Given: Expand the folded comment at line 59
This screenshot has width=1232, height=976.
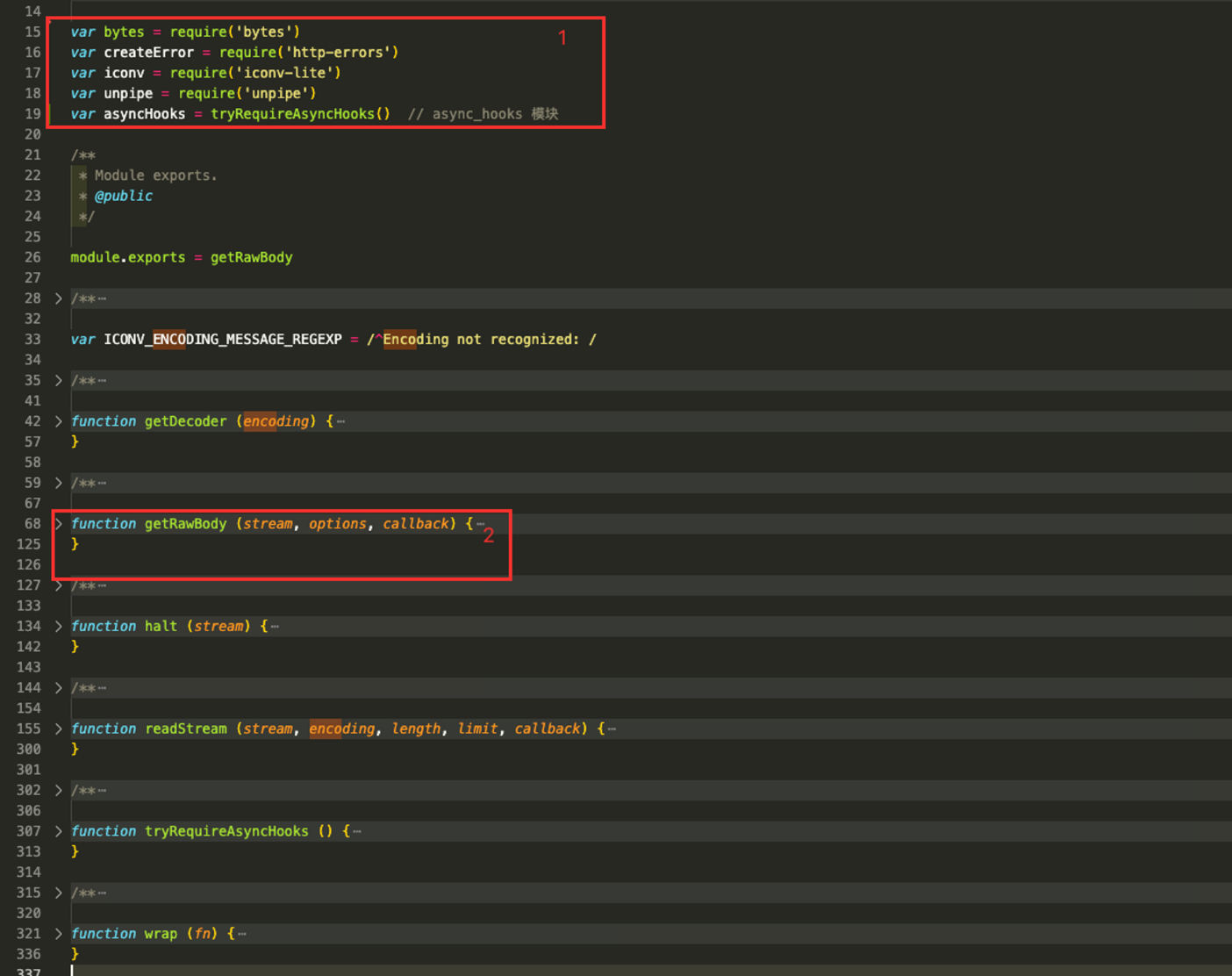Looking at the screenshot, I should coord(59,483).
